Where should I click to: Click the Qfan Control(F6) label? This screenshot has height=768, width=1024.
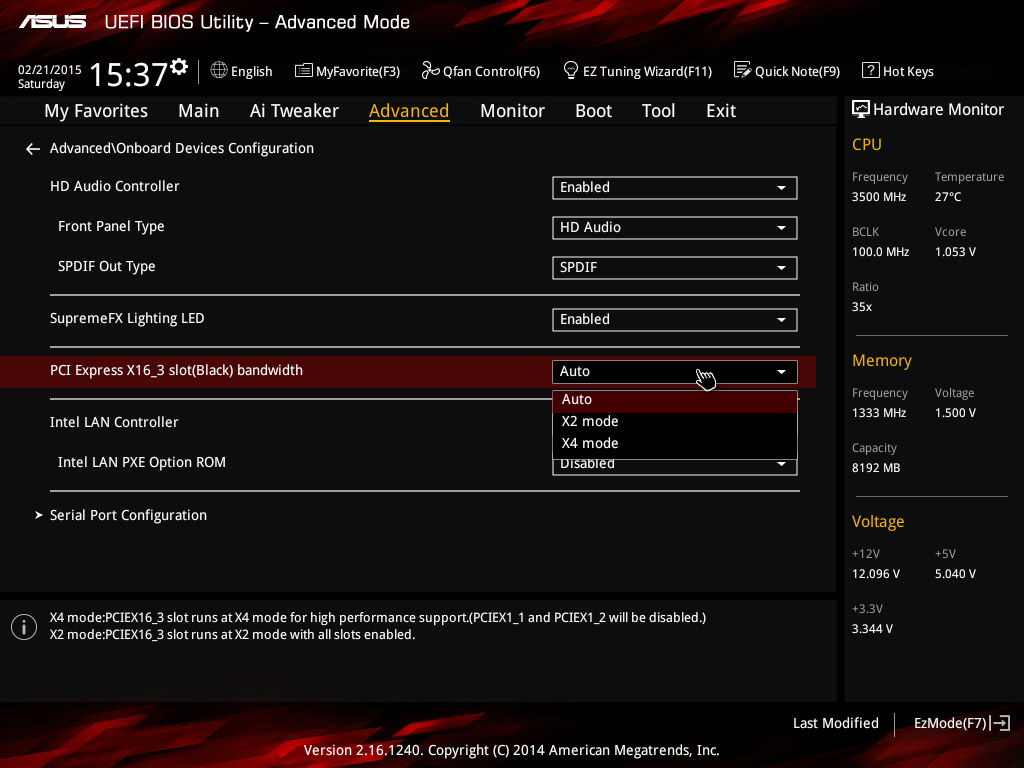click(491, 71)
